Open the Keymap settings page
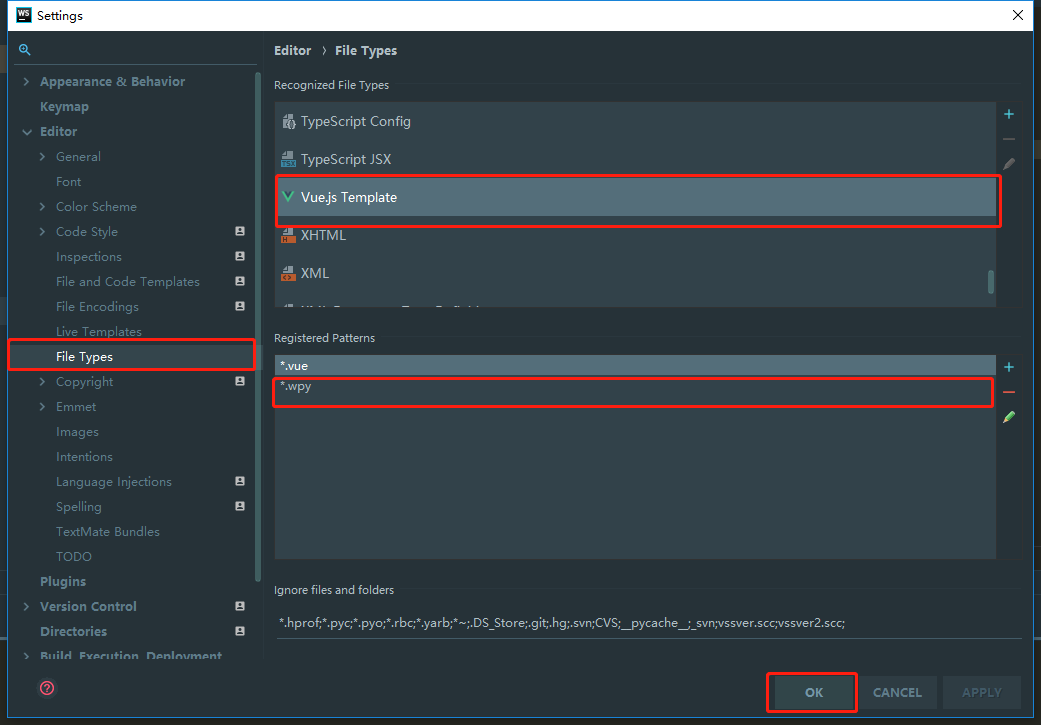1041x725 pixels. coord(64,107)
